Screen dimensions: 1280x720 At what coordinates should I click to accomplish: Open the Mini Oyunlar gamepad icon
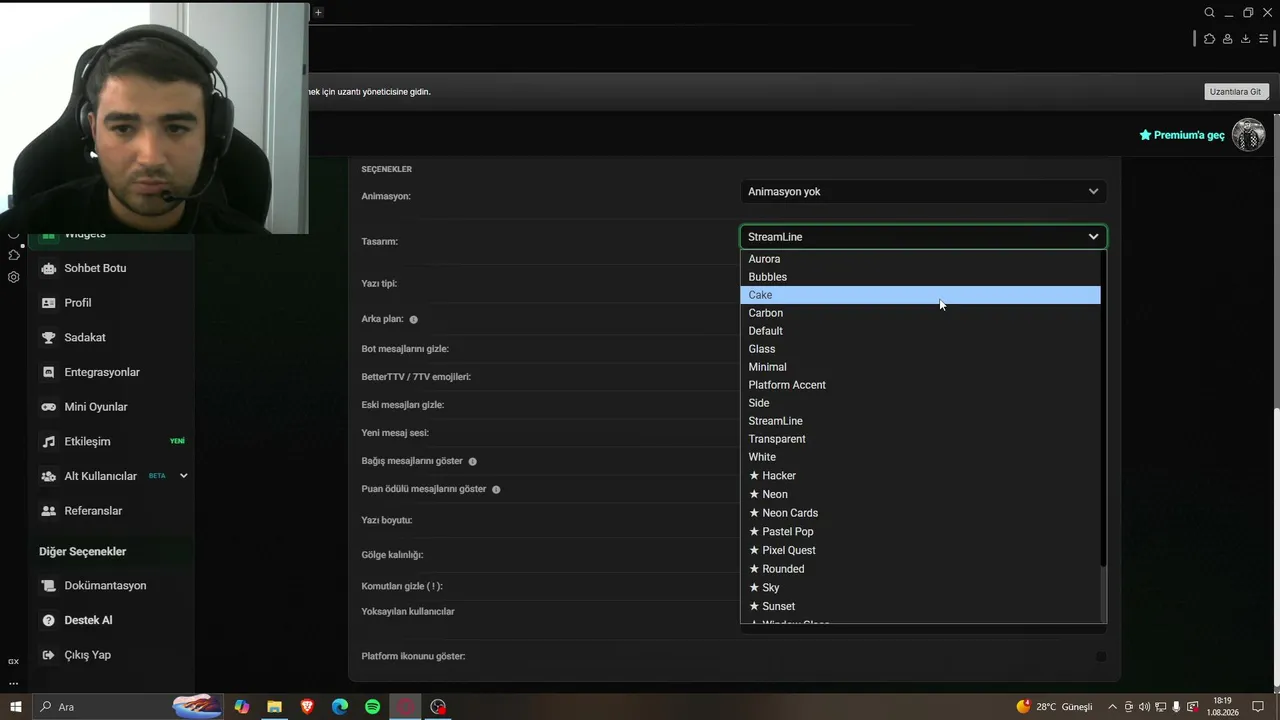(48, 407)
